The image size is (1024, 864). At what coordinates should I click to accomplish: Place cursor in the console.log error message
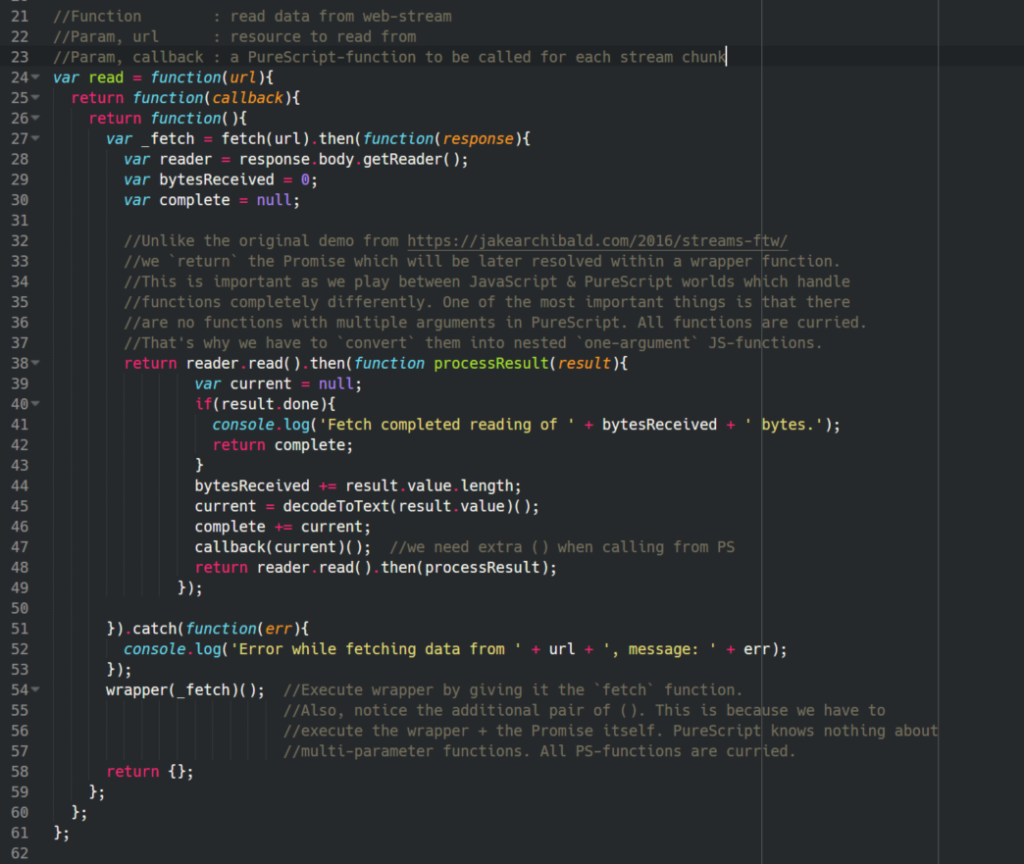point(400,648)
